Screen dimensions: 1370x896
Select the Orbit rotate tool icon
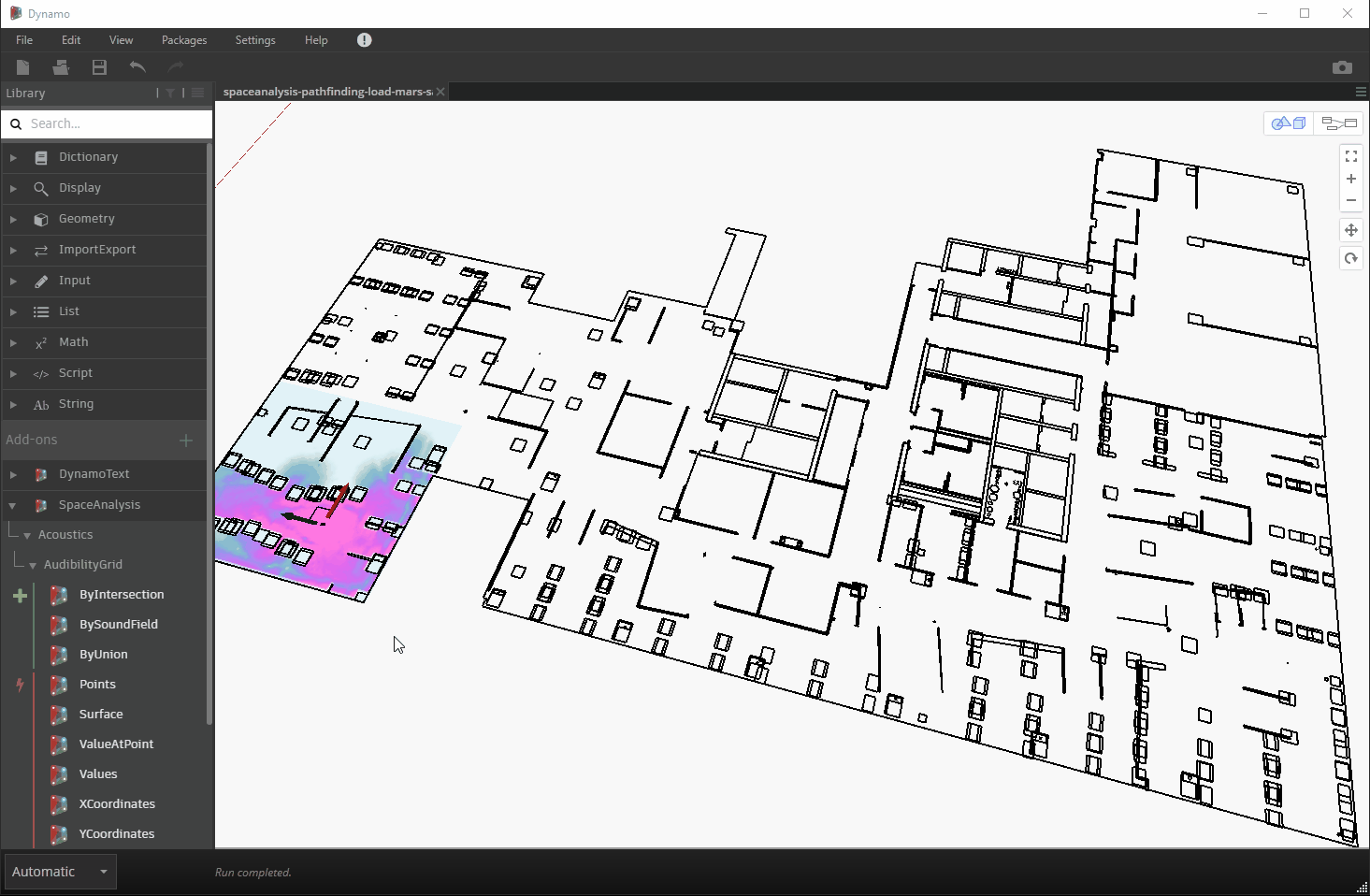pos(1351,259)
